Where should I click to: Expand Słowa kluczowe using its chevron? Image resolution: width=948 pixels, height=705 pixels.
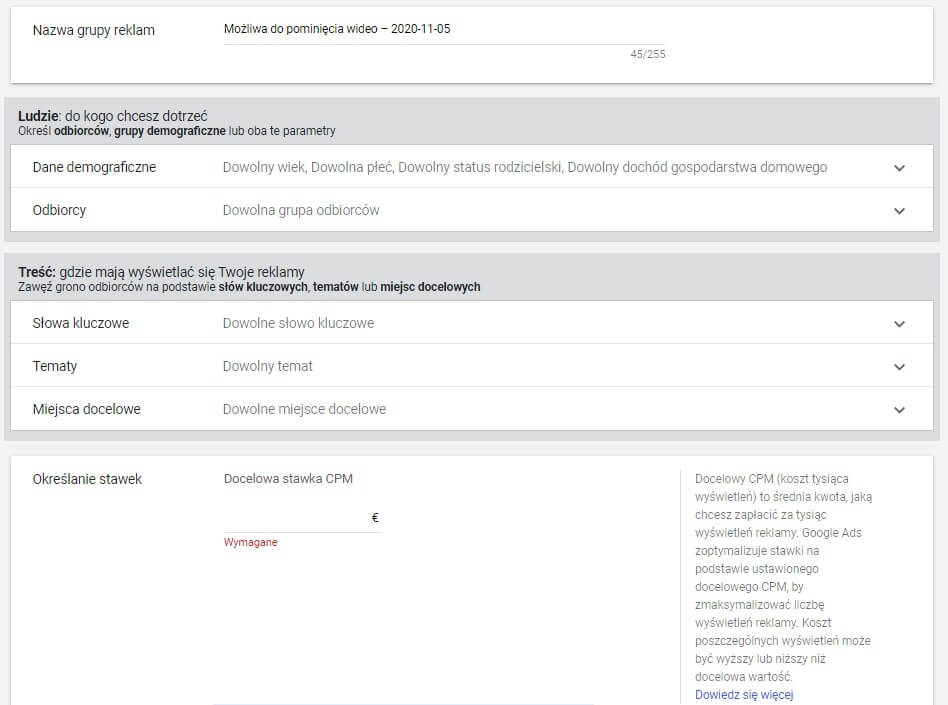pyautogui.click(x=899, y=324)
